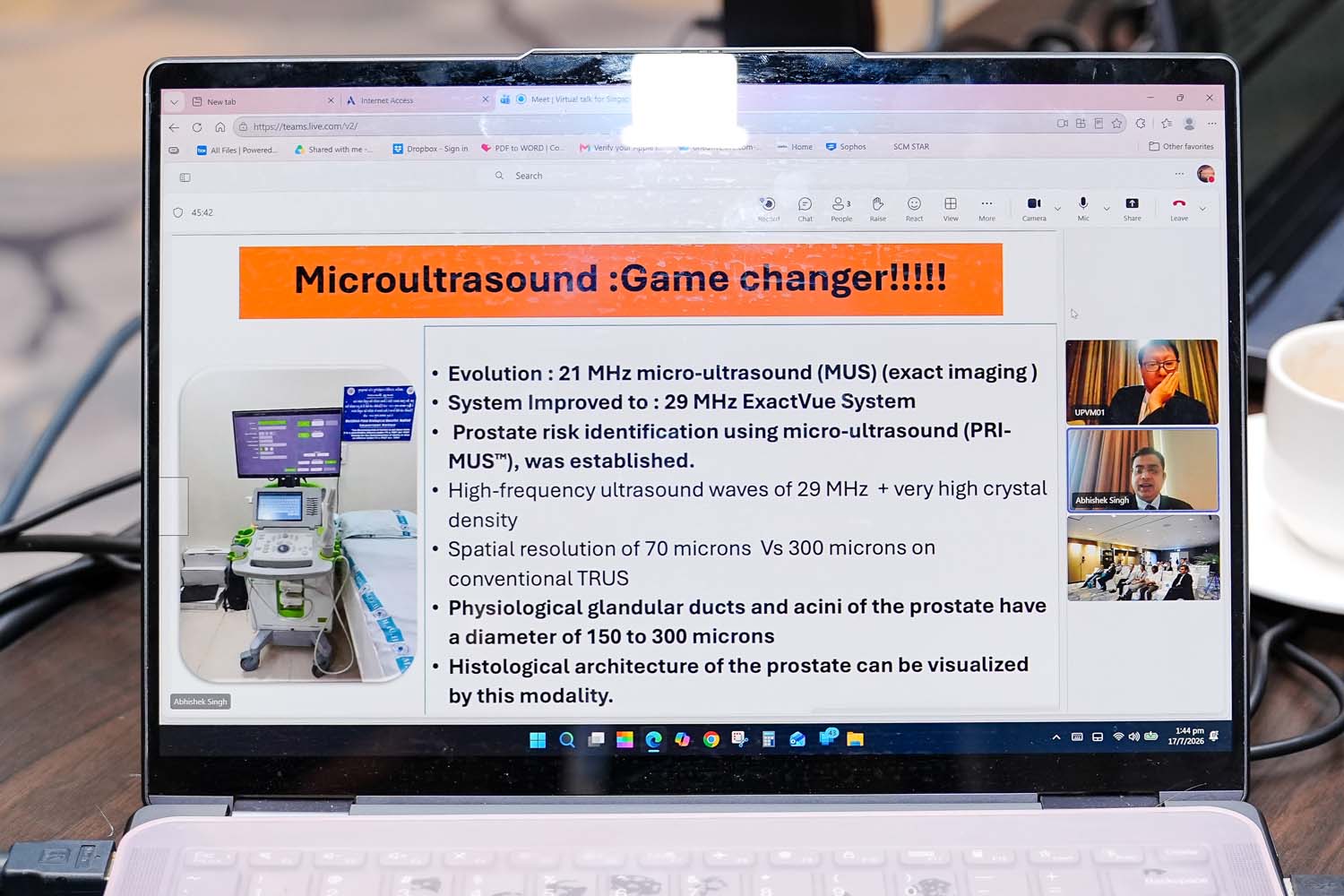Share your screen via Share icon
Viewport: 1344px width, 896px height.
pyautogui.click(x=1133, y=209)
